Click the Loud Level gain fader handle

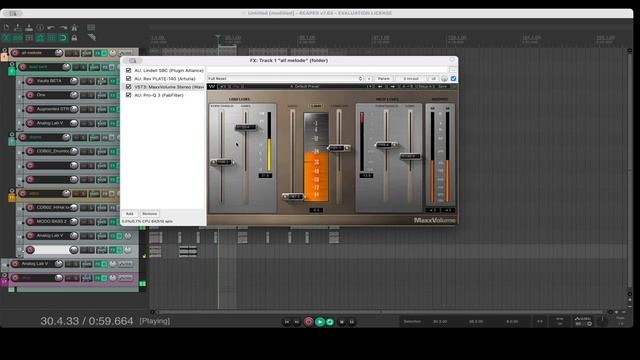[246, 127]
